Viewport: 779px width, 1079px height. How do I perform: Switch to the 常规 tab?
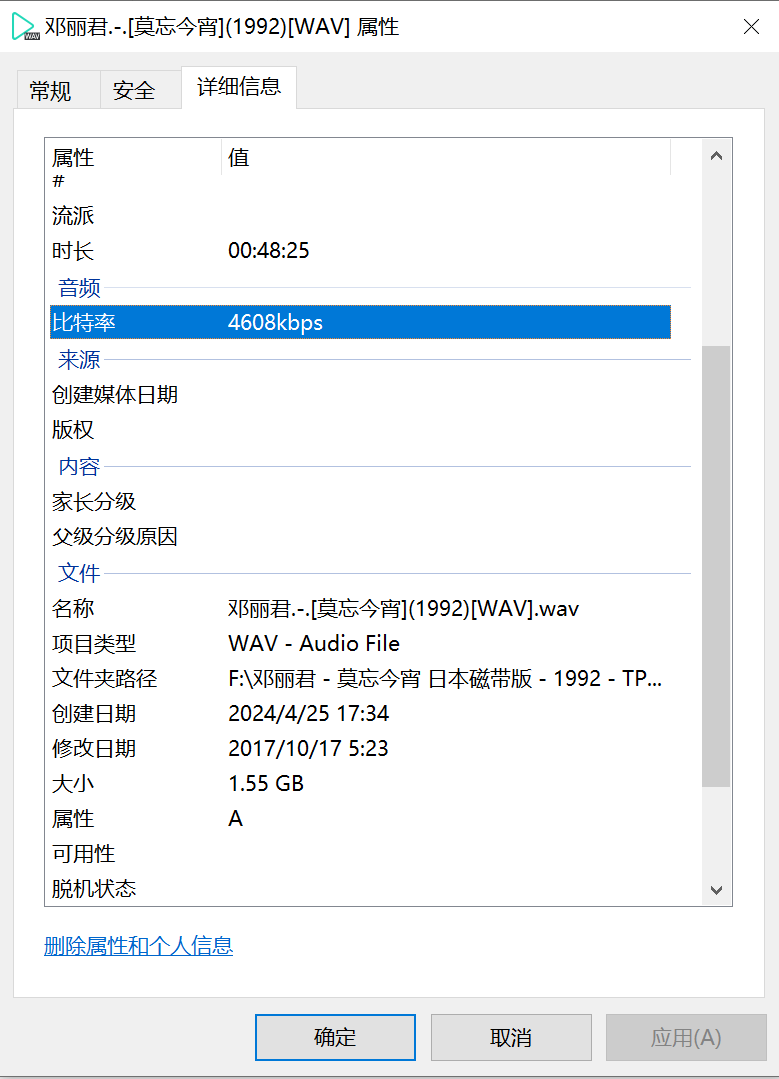[x=58, y=90]
